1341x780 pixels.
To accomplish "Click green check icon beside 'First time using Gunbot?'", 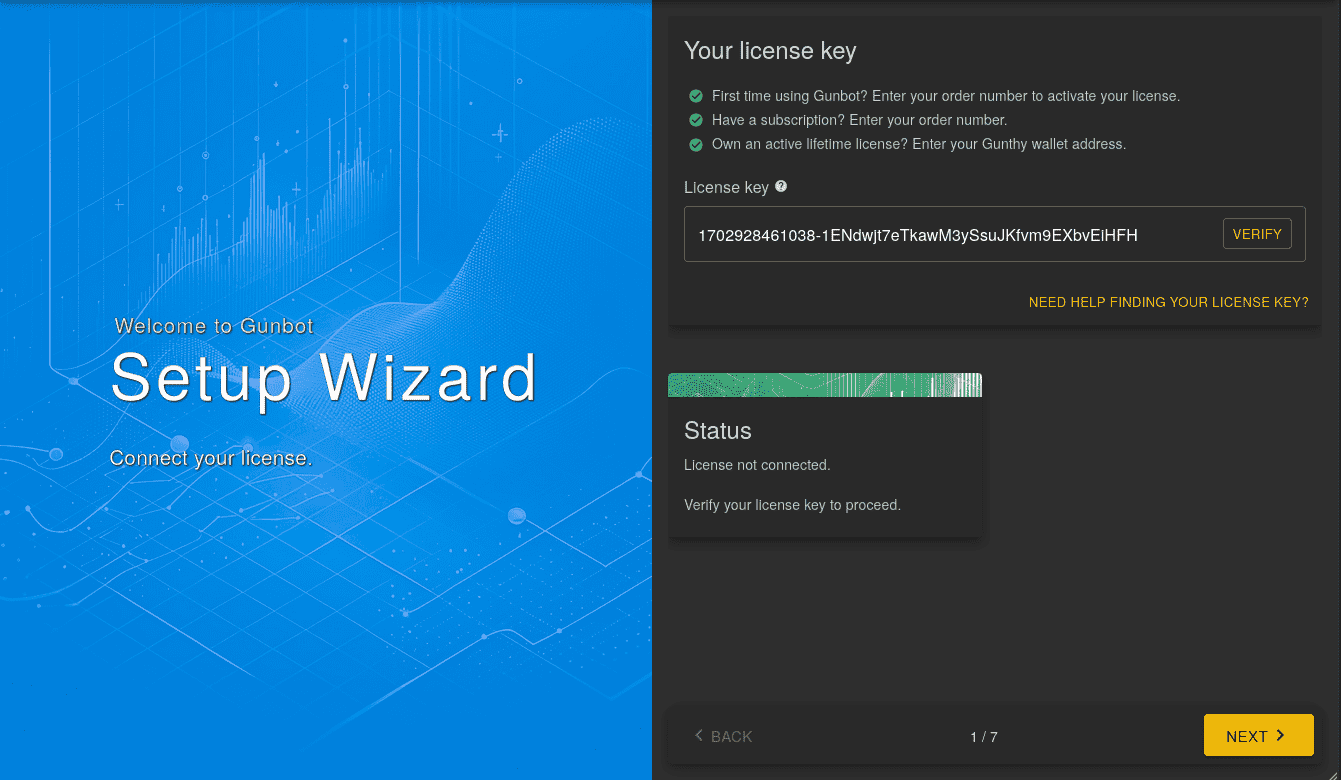I will coord(696,96).
